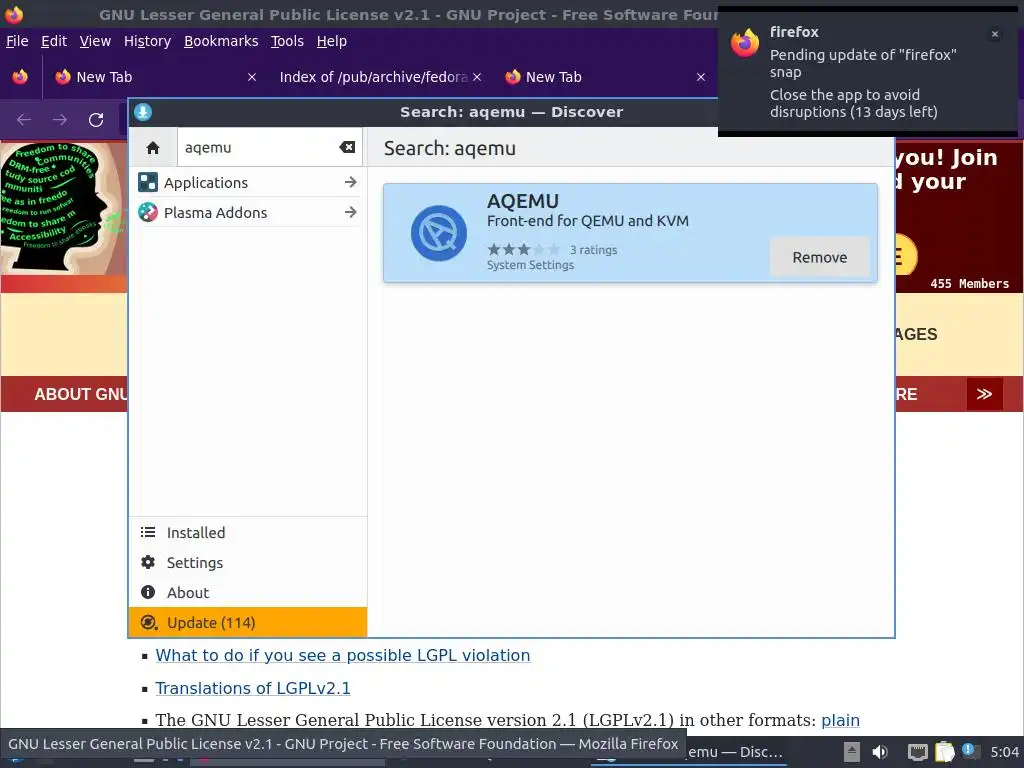1024x768 pixels.
Task: Click the Firefox title bar icon
Action: 14,14
